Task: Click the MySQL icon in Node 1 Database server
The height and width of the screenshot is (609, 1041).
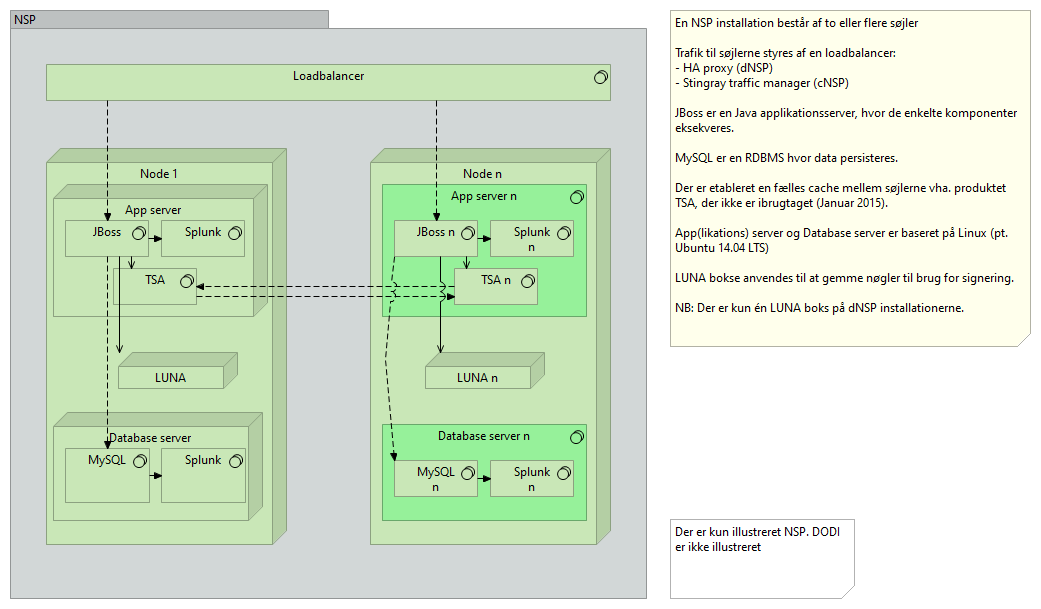Action: pyautogui.click(x=140, y=461)
